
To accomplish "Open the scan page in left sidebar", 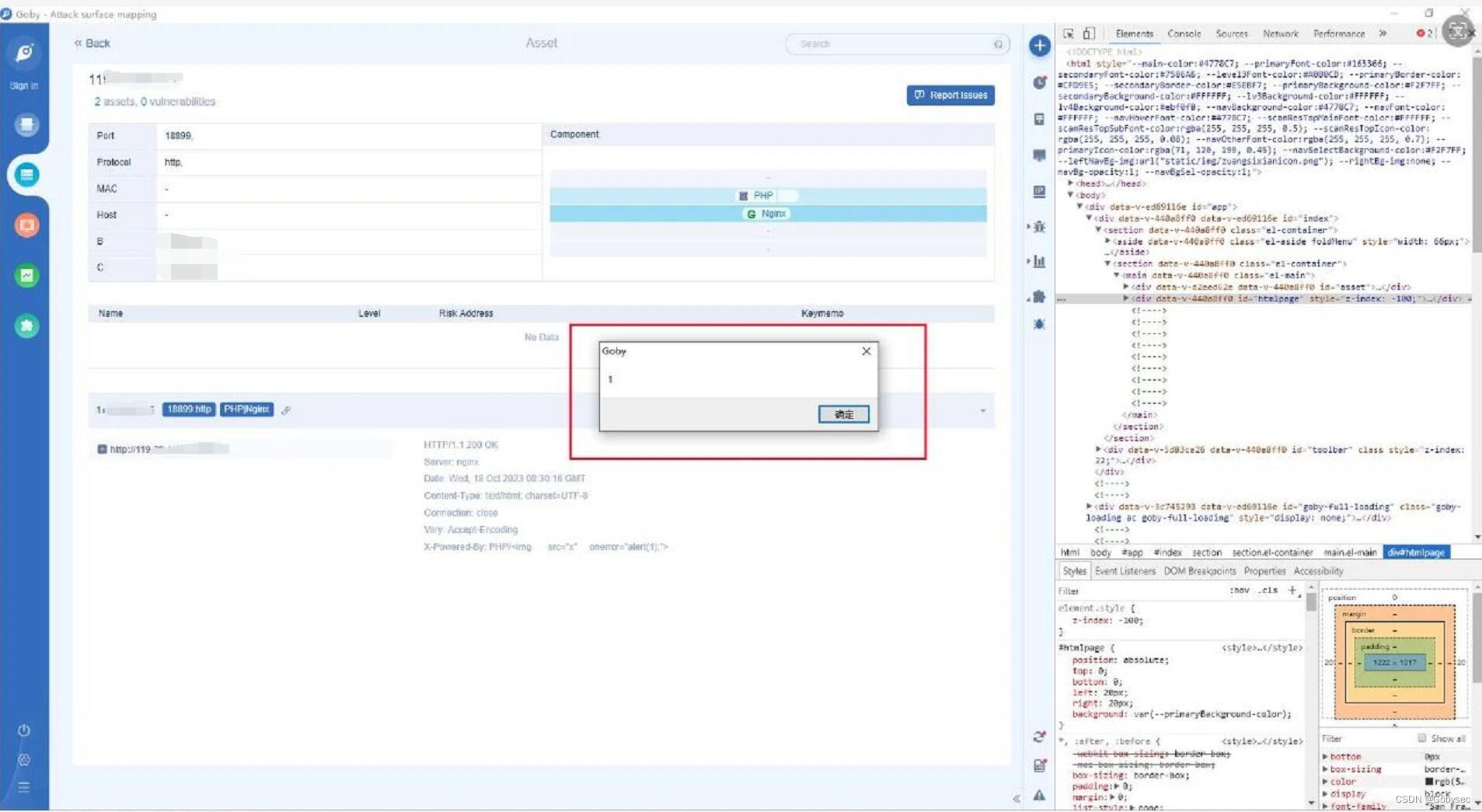I will (26, 124).
